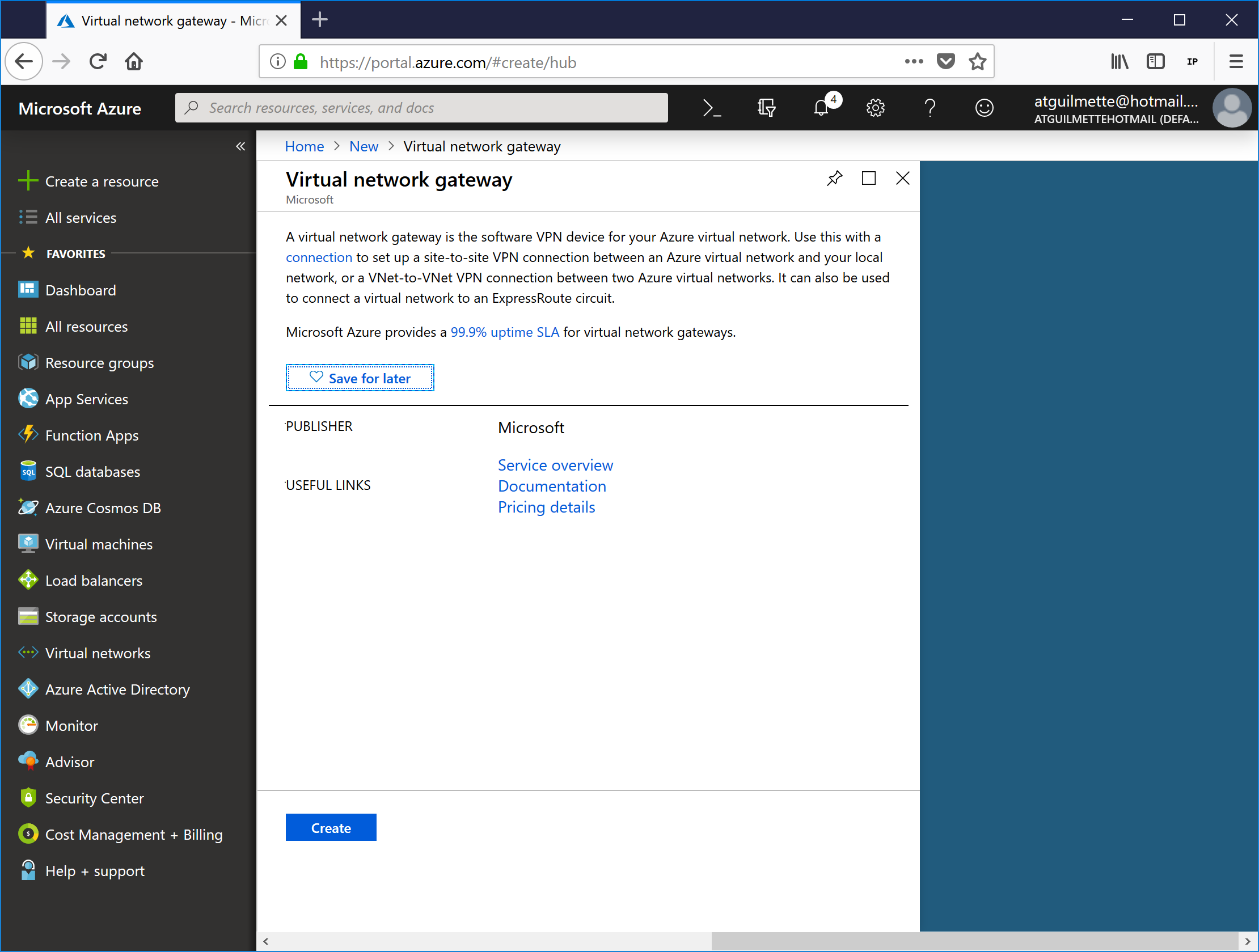Open the Directory and subscription filter
This screenshot has height=952, width=1259.
(766, 108)
